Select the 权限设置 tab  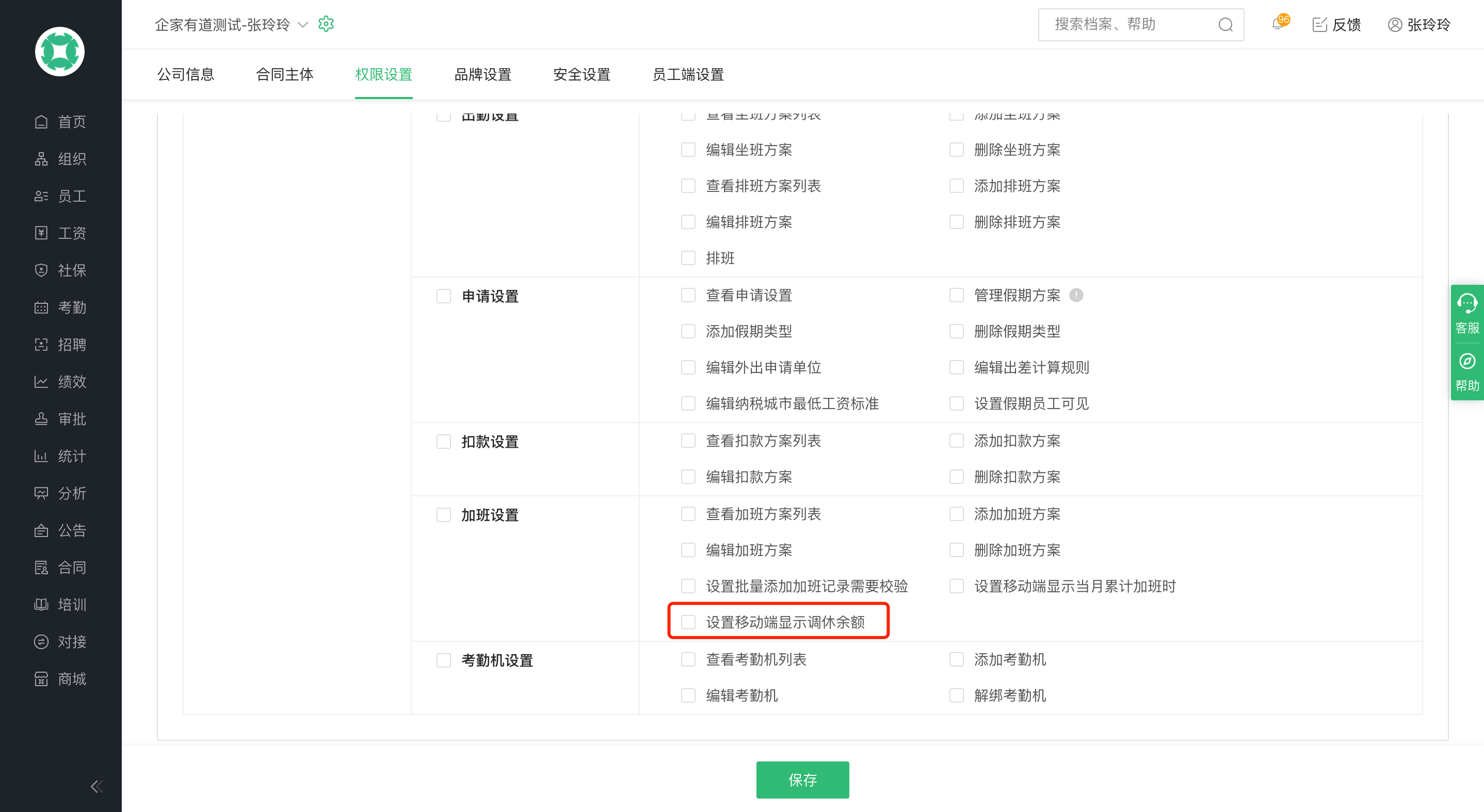[384, 74]
